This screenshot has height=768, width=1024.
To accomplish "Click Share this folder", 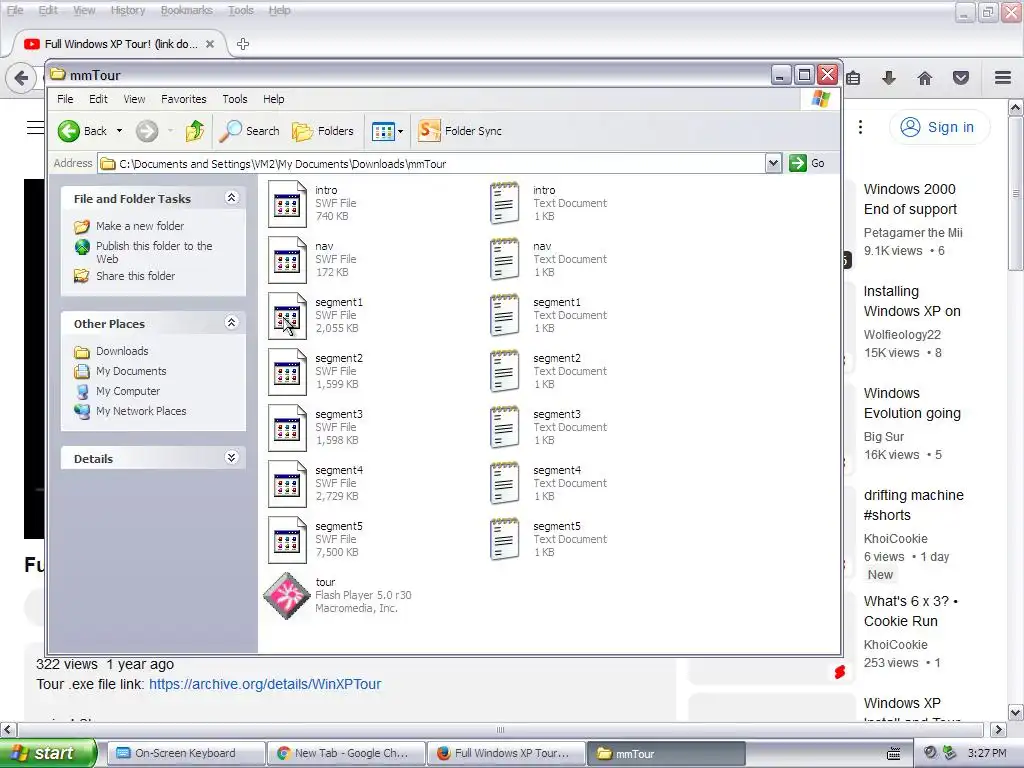I will pyautogui.click(x=135, y=276).
